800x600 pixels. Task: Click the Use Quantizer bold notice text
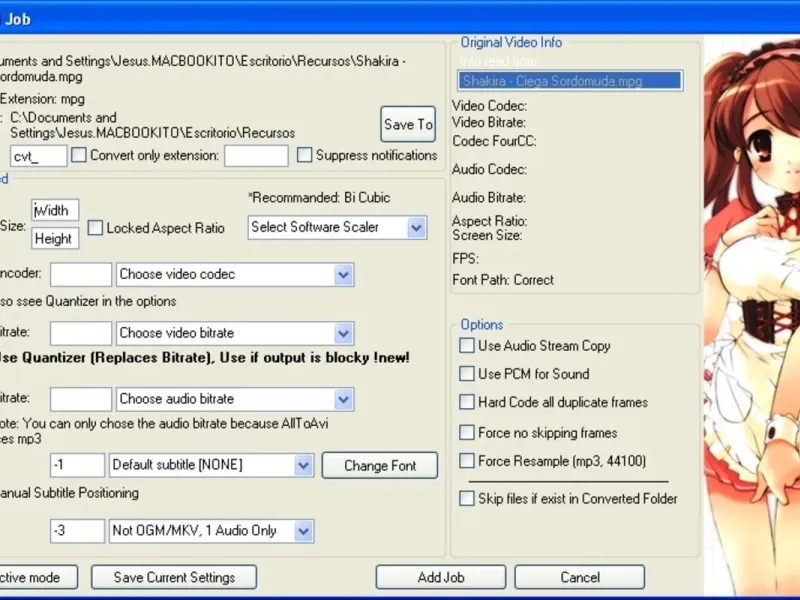click(x=204, y=357)
